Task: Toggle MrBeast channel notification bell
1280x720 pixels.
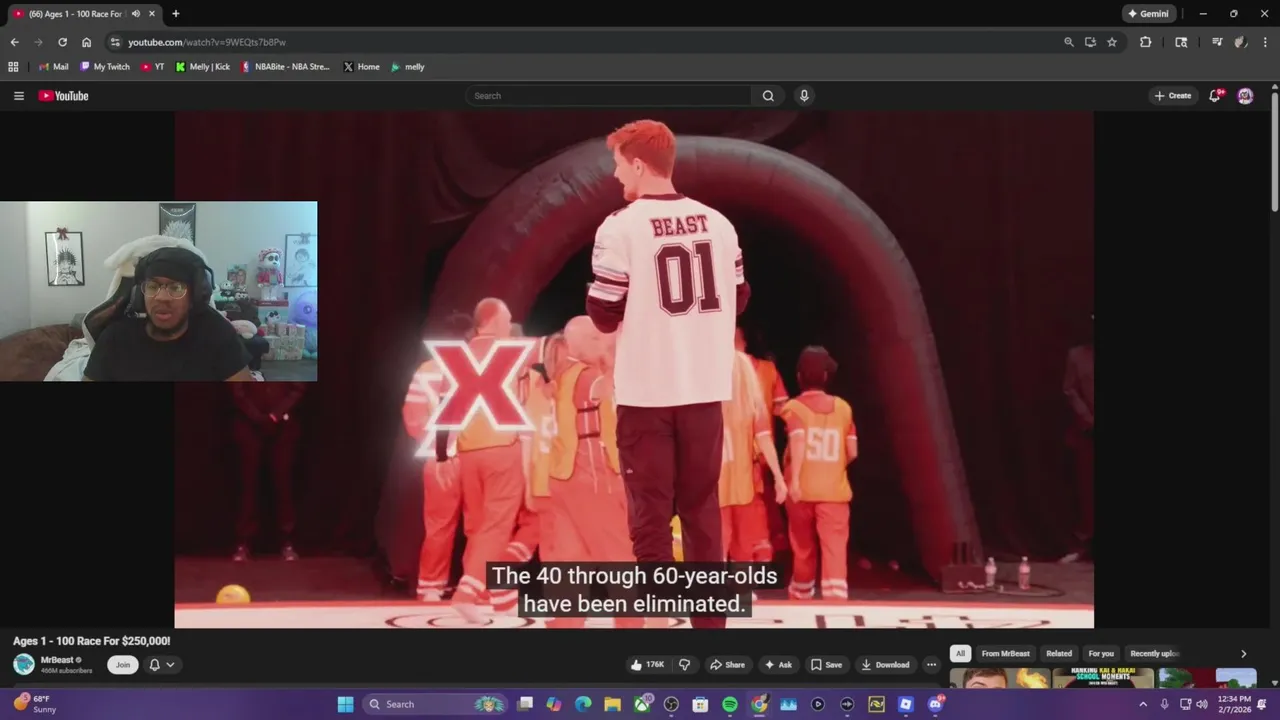Action: point(155,665)
